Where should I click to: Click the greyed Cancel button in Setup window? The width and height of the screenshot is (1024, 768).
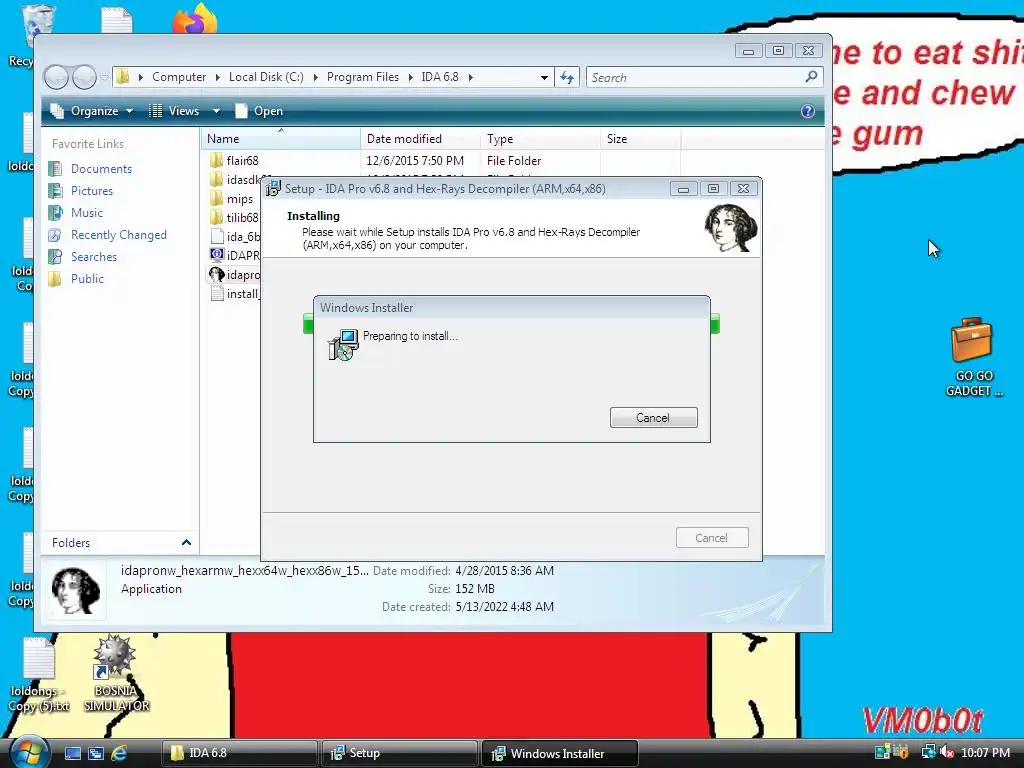tap(712, 537)
